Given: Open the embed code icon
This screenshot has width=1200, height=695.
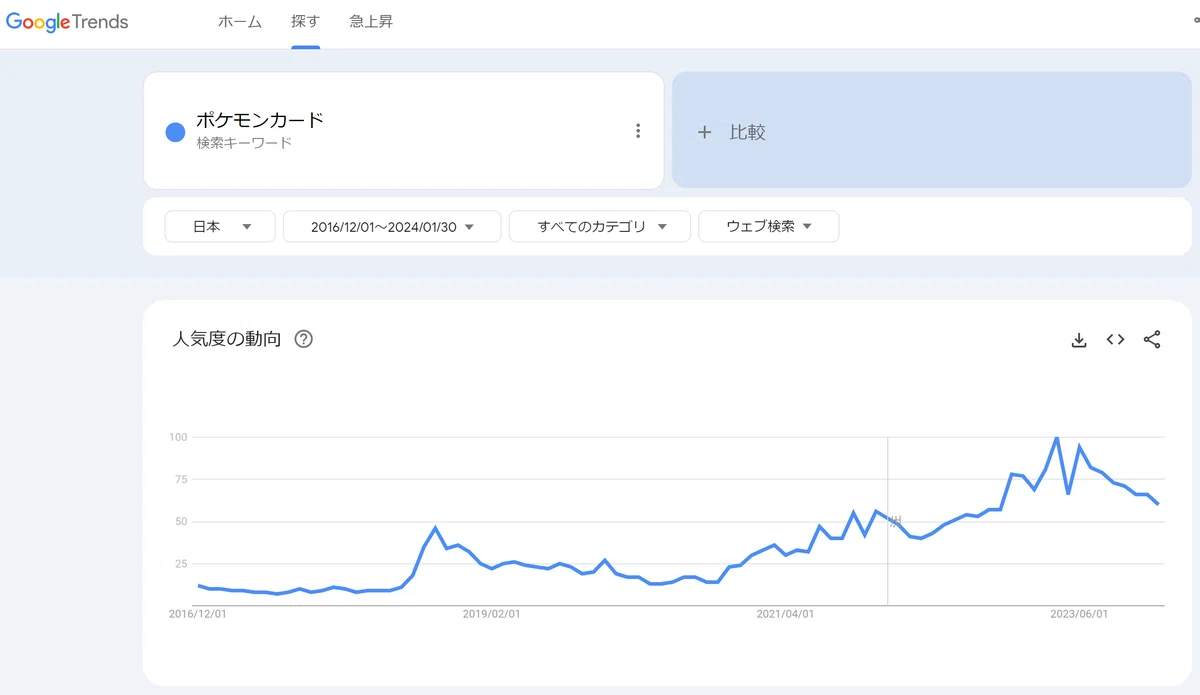Looking at the screenshot, I should click(1115, 340).
